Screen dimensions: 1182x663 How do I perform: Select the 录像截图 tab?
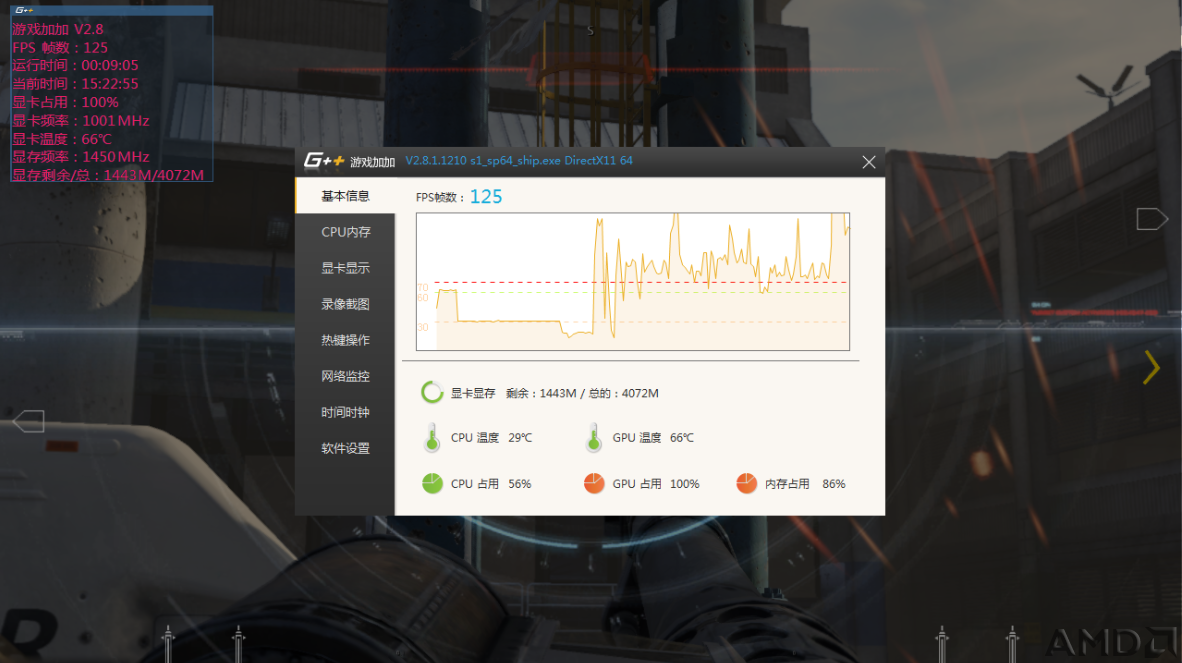point(345,304)
